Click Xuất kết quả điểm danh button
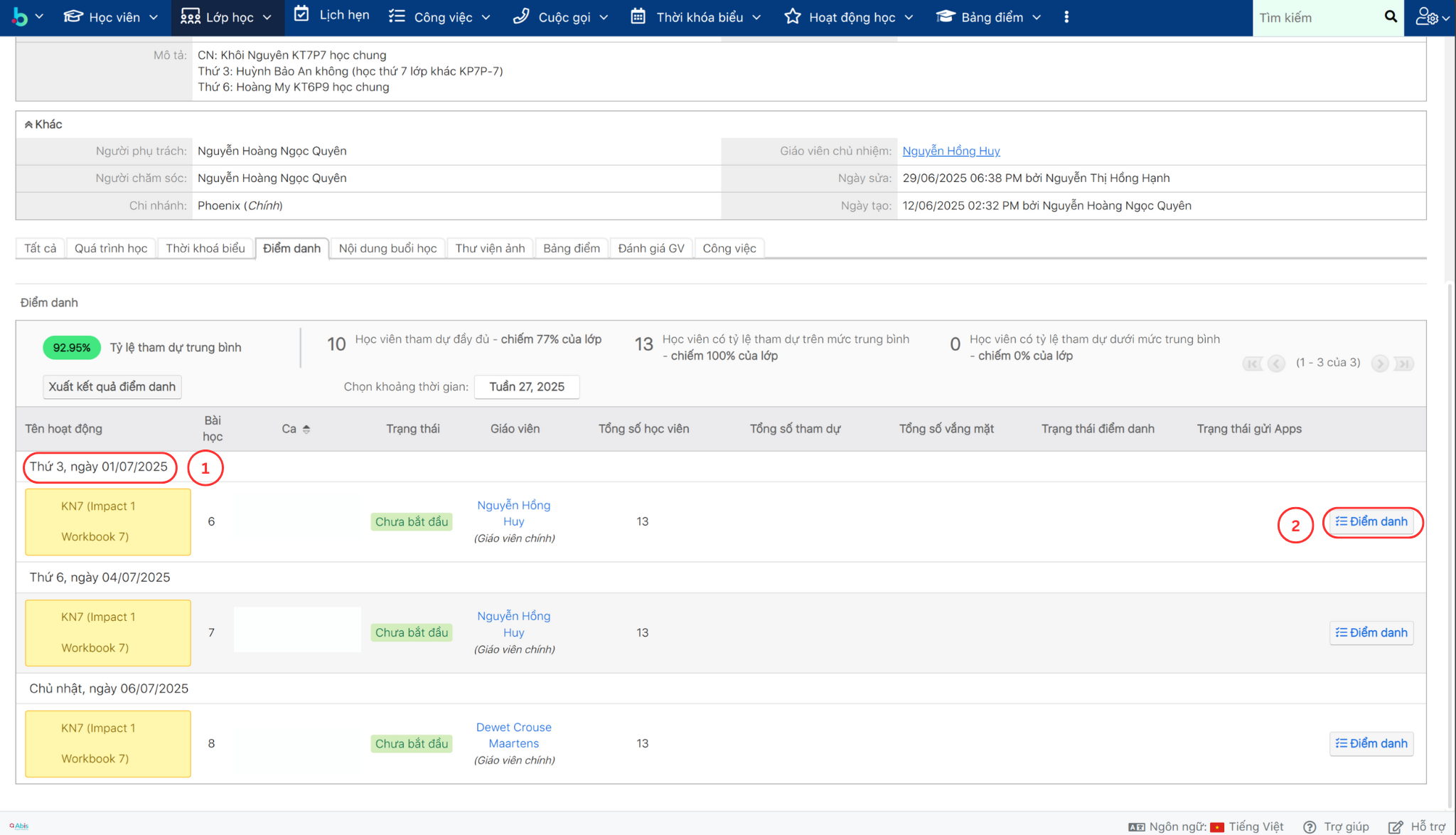The height and width of the screenshot is (835, 1456). point(112,386)
